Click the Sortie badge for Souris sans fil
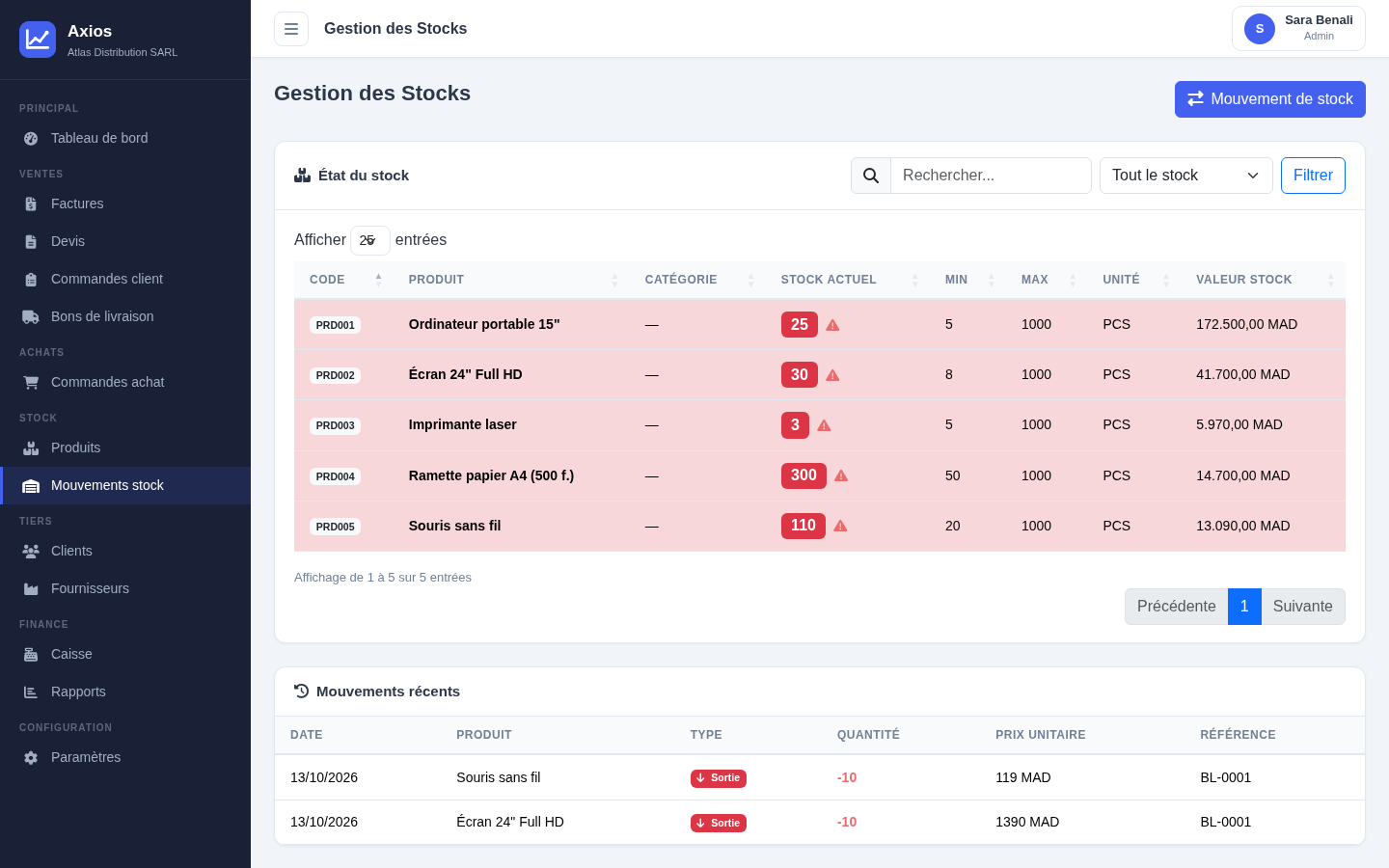Image resolution: width=1389 pixels, height=868 pixels. [x=718, y=778]
